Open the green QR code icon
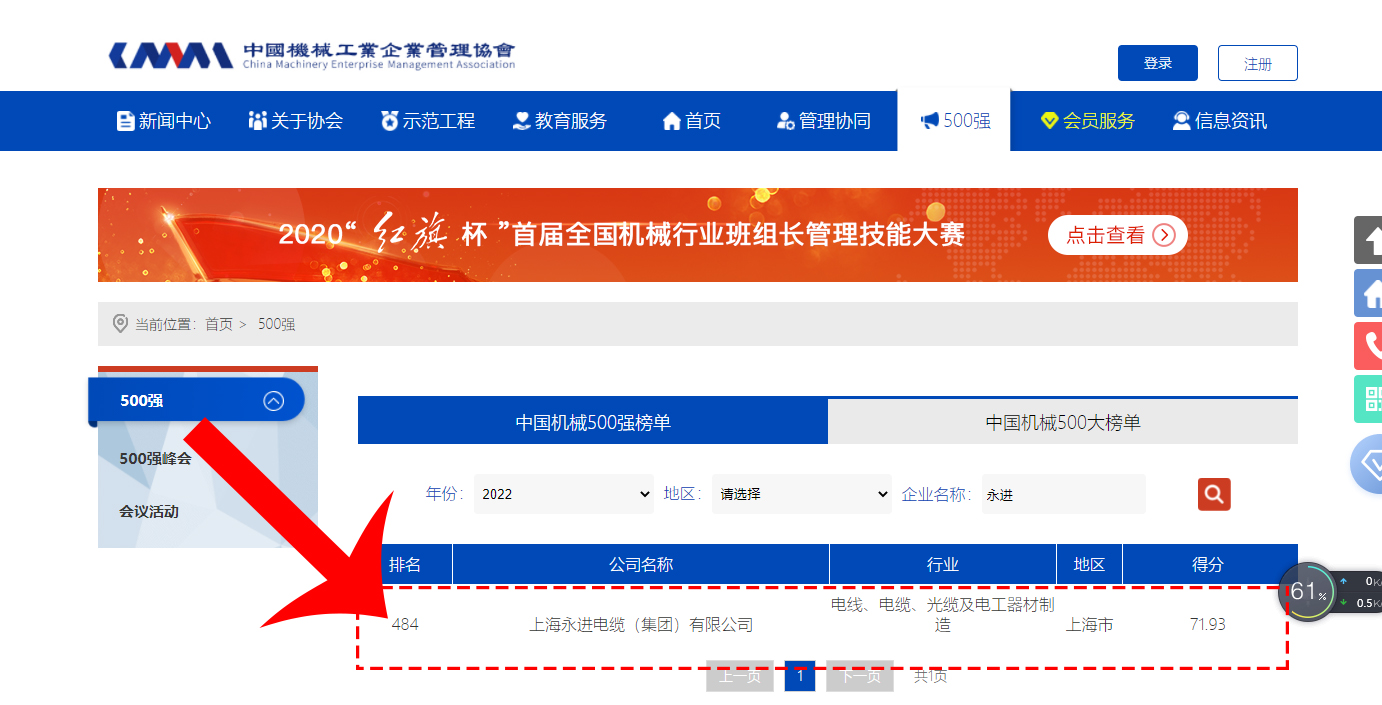1382x705 pixels. [1369, 399]
